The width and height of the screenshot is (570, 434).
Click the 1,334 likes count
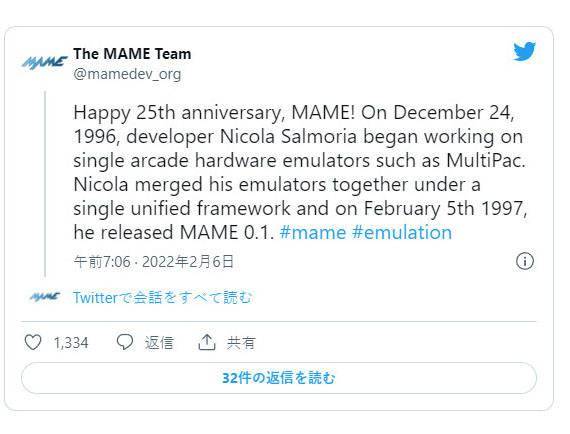(71, 342)
